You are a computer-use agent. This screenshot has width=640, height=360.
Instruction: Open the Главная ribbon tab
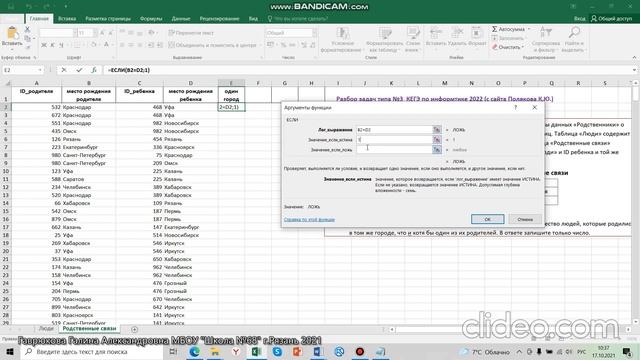tap(39, 18)
